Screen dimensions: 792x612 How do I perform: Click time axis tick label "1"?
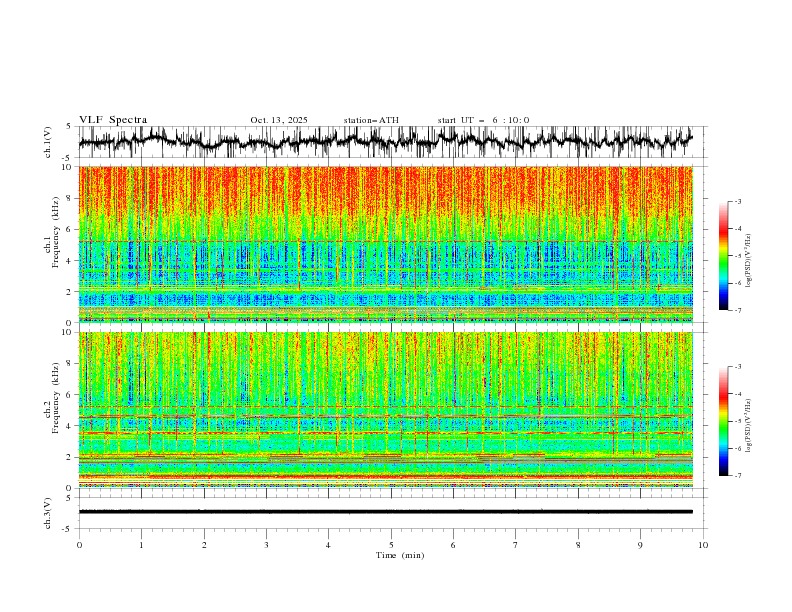(x=141, y=545)
